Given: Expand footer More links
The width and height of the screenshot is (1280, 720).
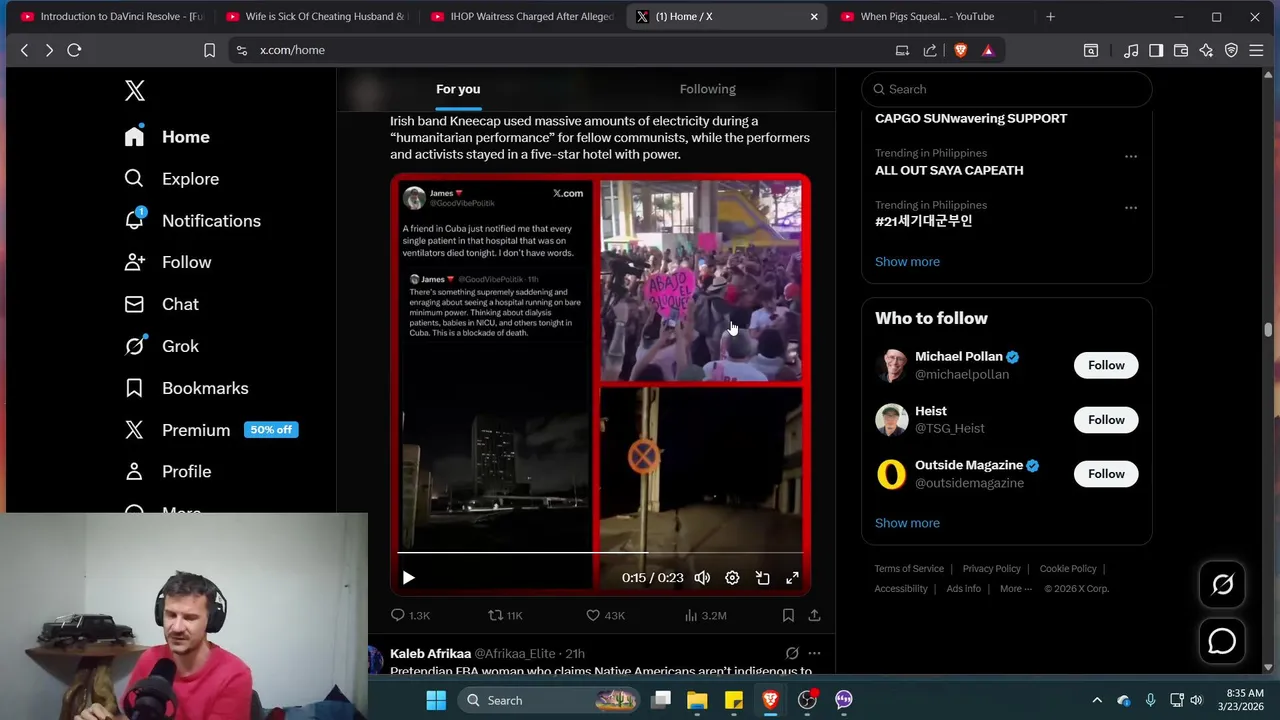Looking at the screenshot, I should pos(1016,589).
